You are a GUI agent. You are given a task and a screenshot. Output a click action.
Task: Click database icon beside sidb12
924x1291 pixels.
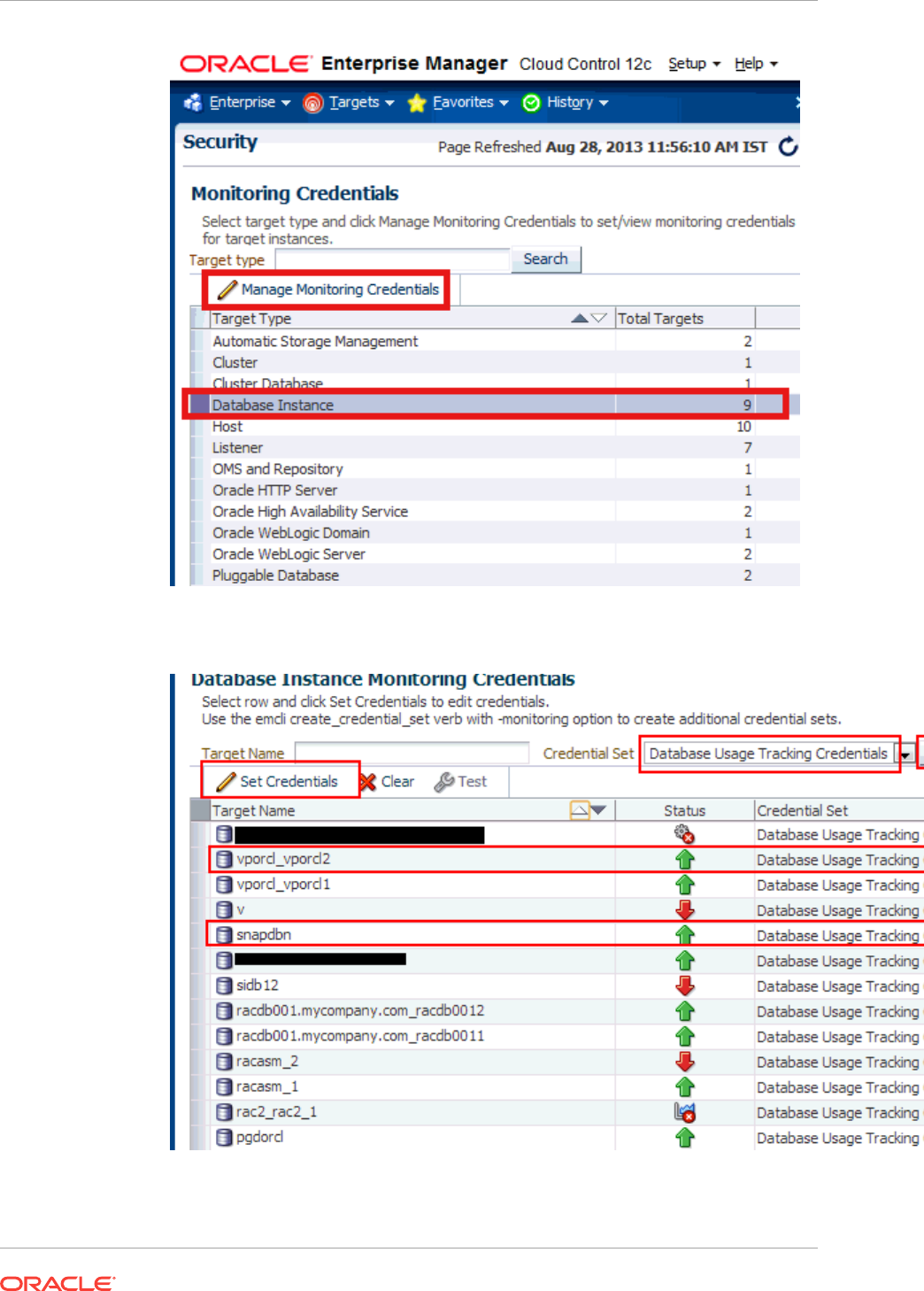tap(225, 986)
